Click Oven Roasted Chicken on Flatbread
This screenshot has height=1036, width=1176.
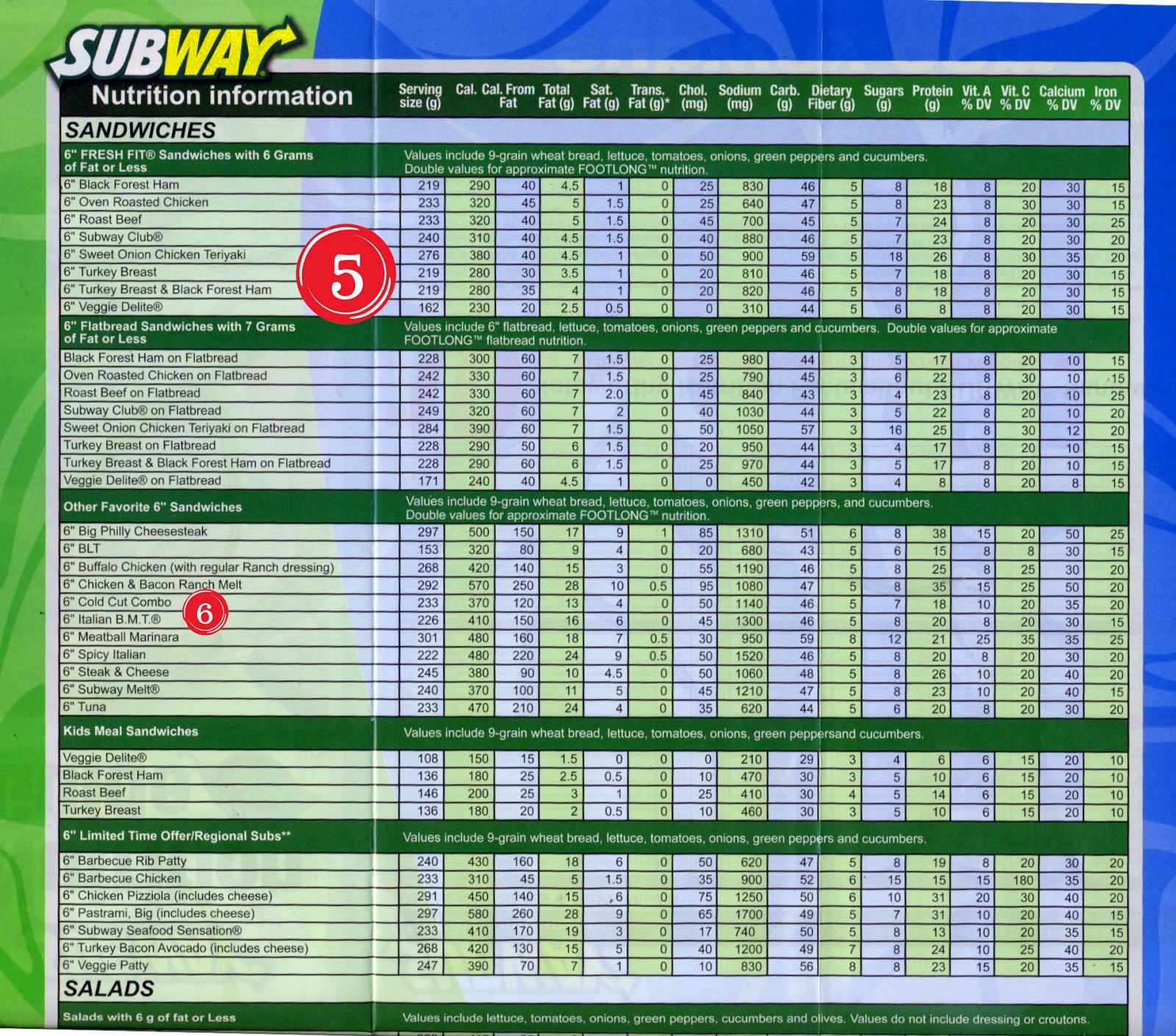tap(165, 376)
